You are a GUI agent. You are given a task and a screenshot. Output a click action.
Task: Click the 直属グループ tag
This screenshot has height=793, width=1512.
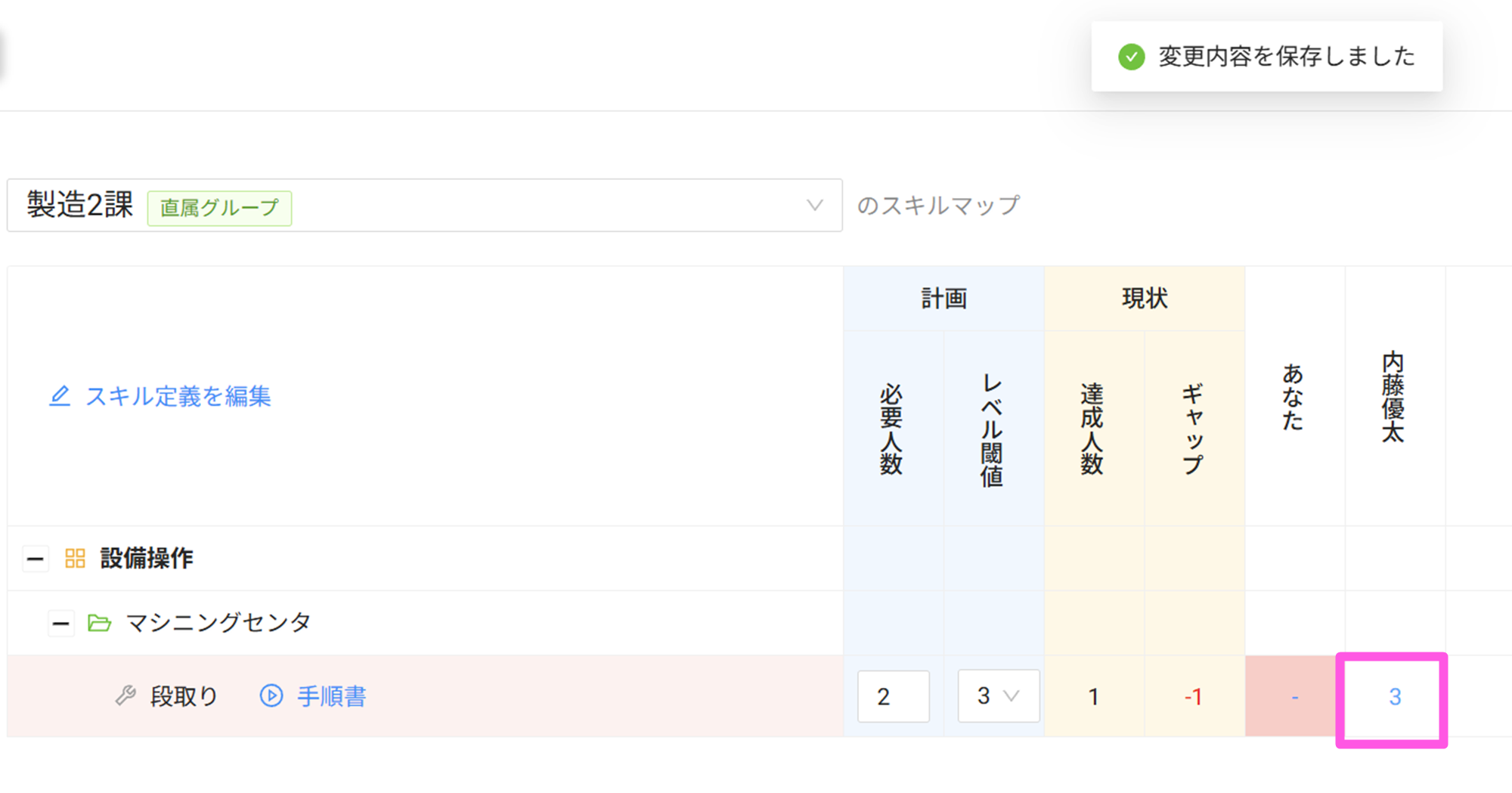[x=219, y=208]
